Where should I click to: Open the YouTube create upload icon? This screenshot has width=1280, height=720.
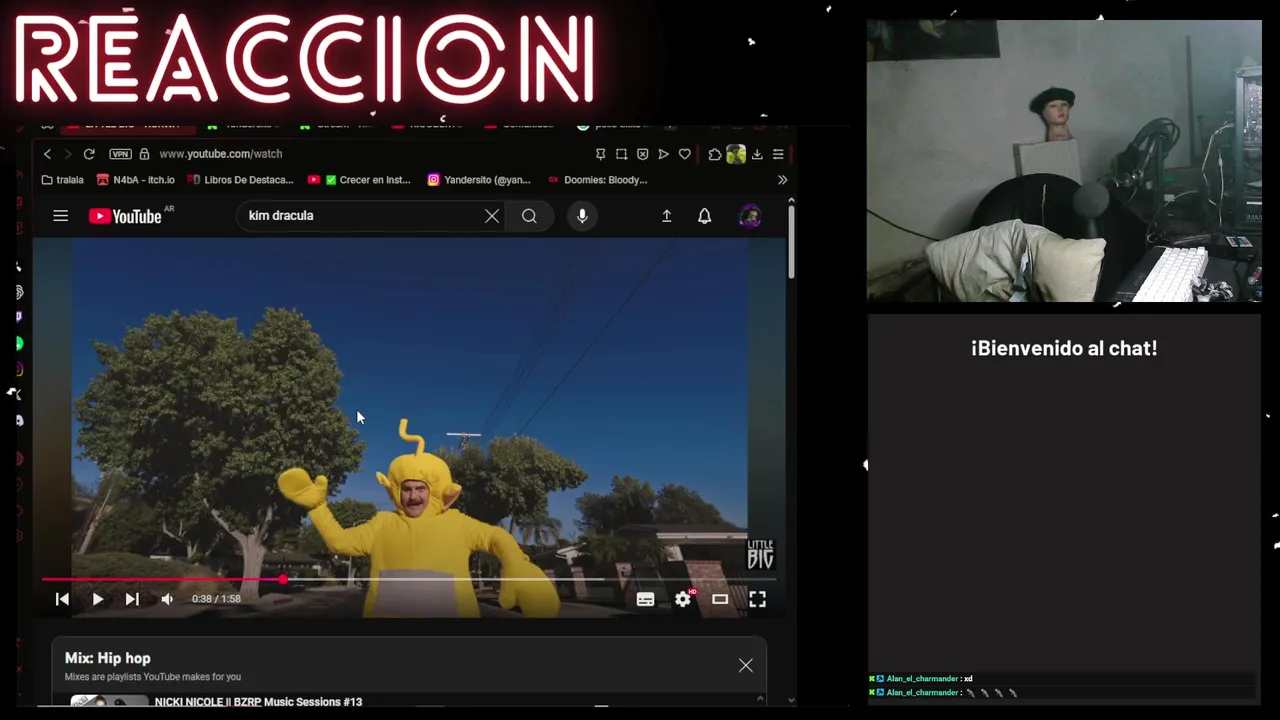click(667, 216)
